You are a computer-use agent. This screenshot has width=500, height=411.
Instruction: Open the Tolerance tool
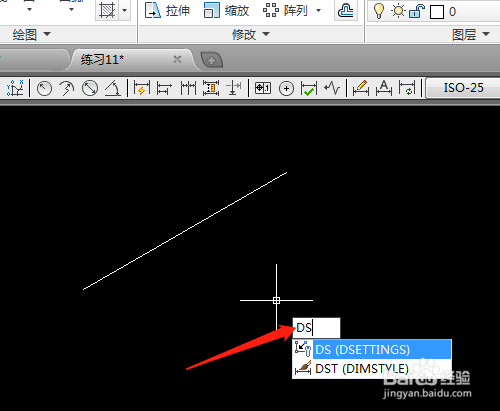(x=263, y=88)
